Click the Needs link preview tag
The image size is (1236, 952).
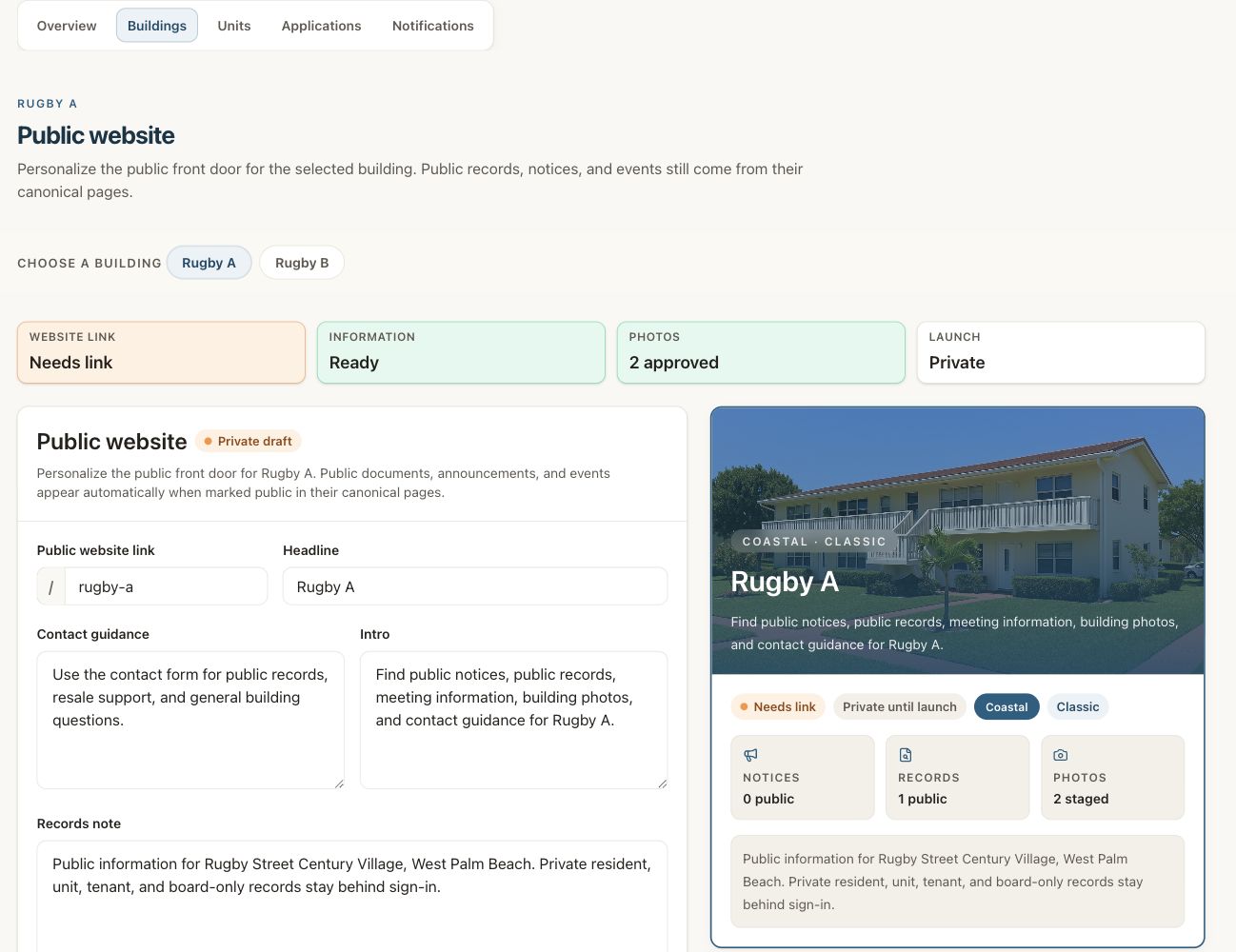tap(778, 706)
